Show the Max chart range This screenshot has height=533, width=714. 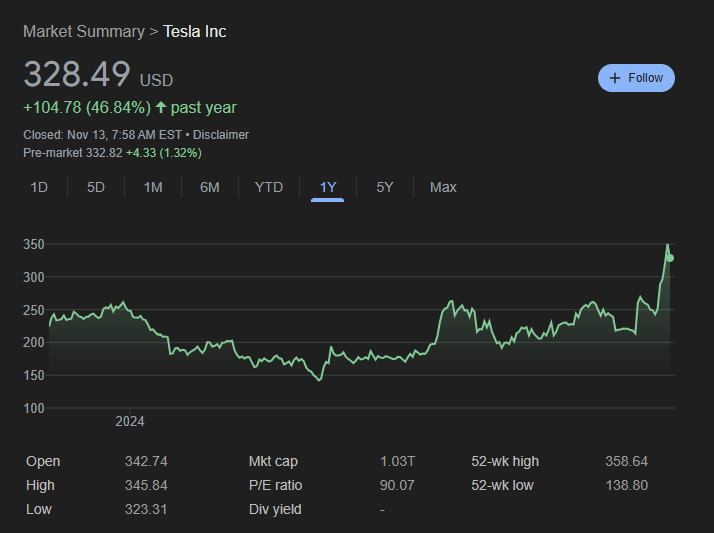click(443, 187)
